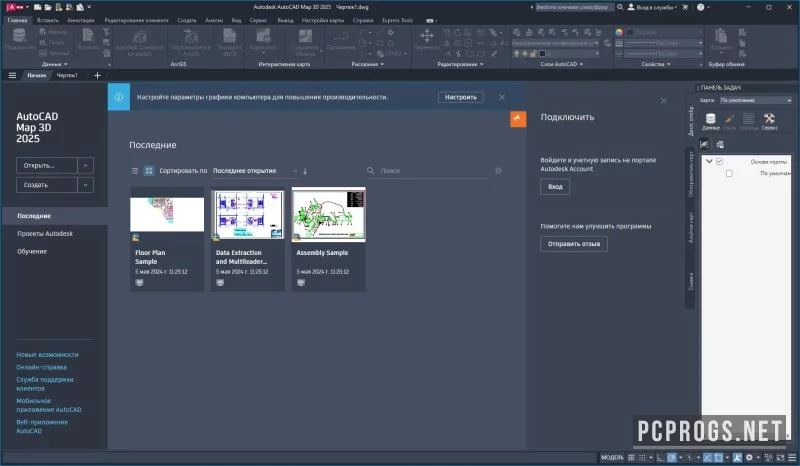
Task: Expand the Данные ribbon panel
Action: pyautogui.click(x=55, y=64)
